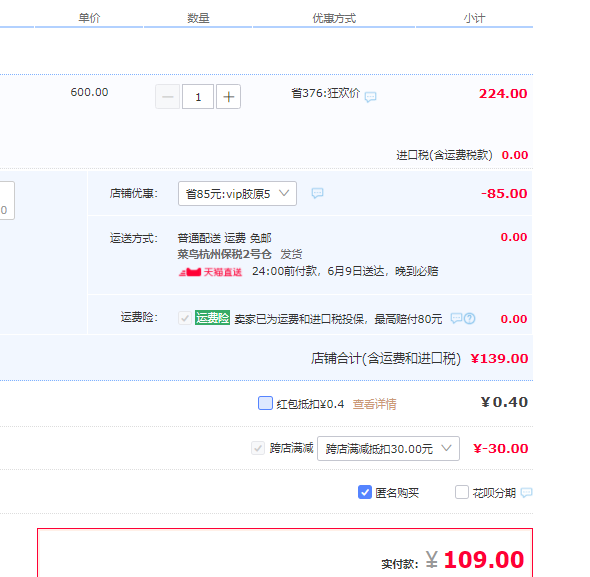This screenshot has height=577, width=590.
Task: Open the 省85元:vip胶原5 store discount dropdown
Action: click(237, 193)
